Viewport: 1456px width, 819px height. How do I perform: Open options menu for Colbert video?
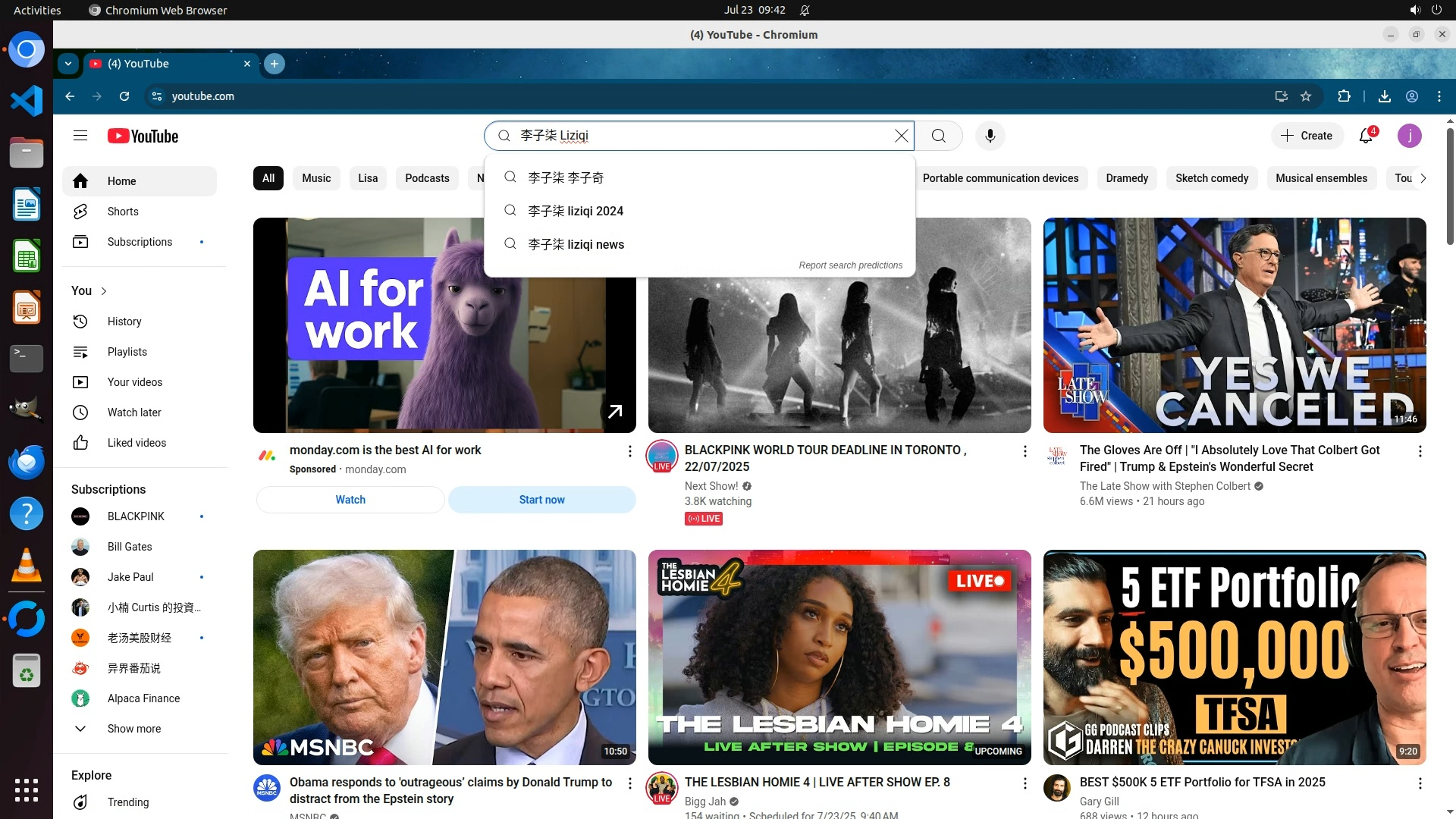pos(1420,451)
